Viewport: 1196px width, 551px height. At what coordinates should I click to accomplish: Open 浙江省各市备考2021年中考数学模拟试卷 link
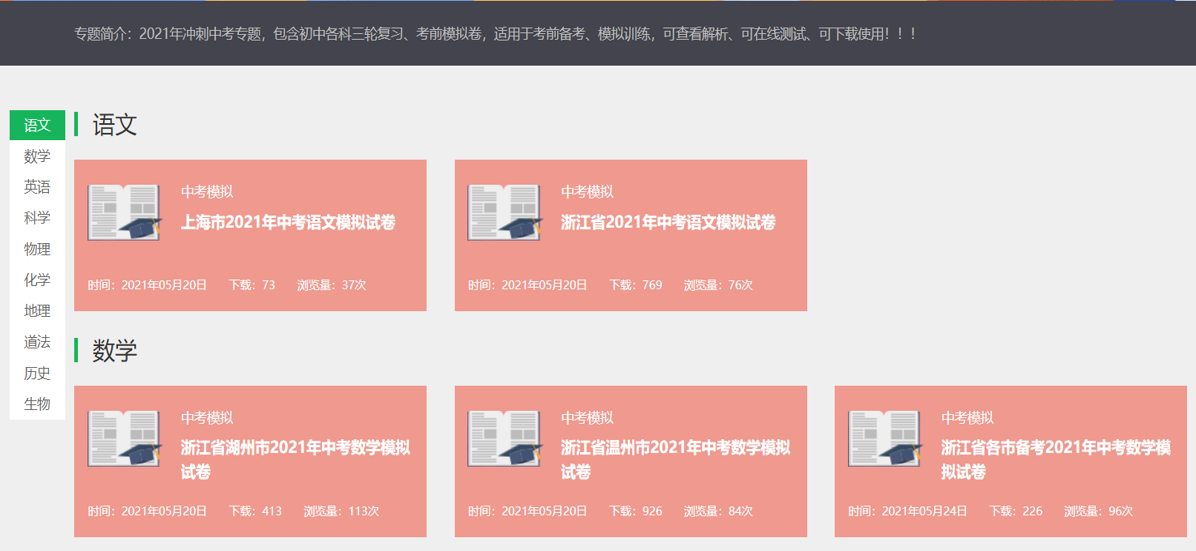1056,460
